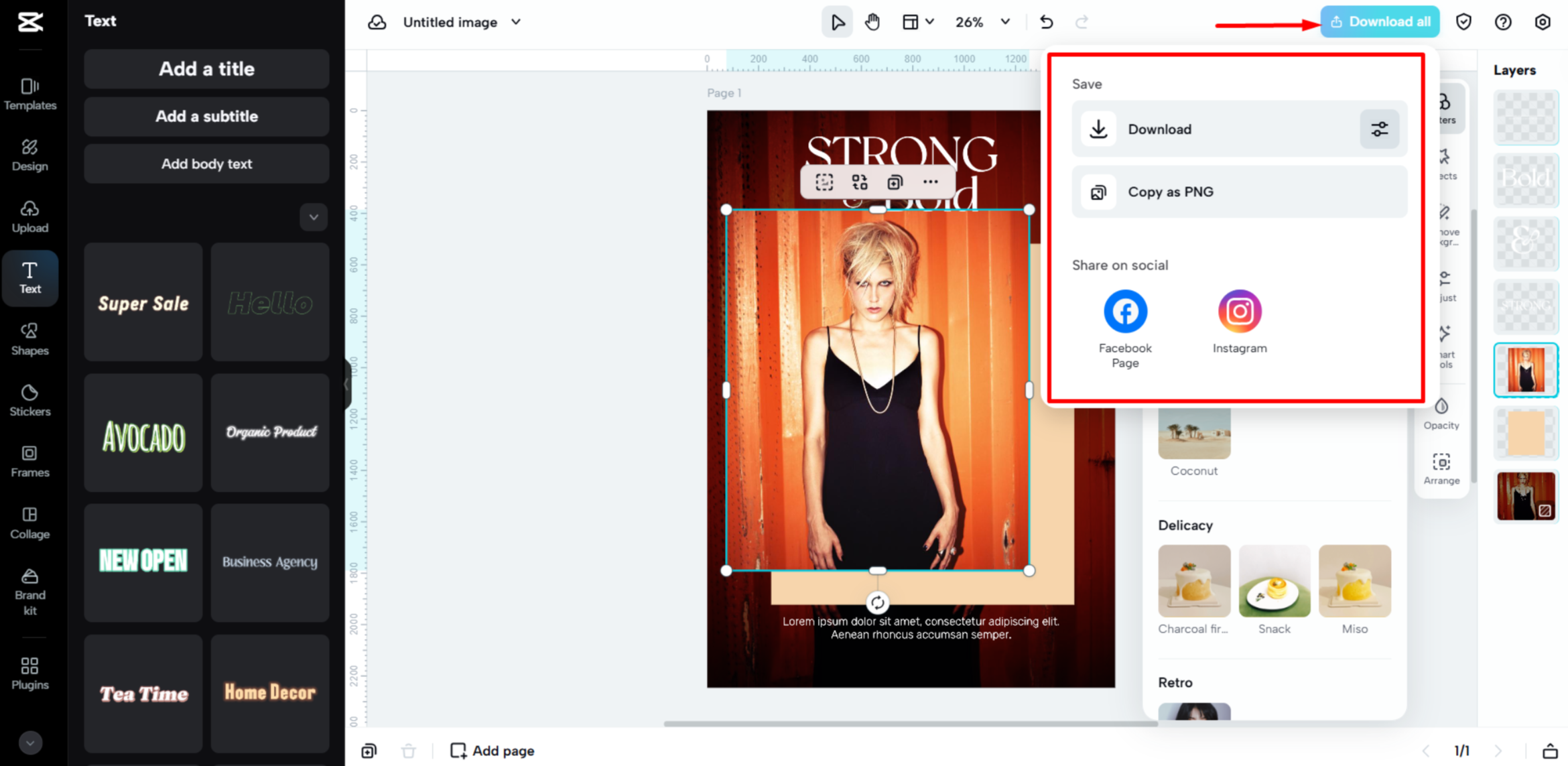Image resolution: width=1568 pixels, height=766 pixels.
Task: Select the Stickers panel
Action: 29,399
